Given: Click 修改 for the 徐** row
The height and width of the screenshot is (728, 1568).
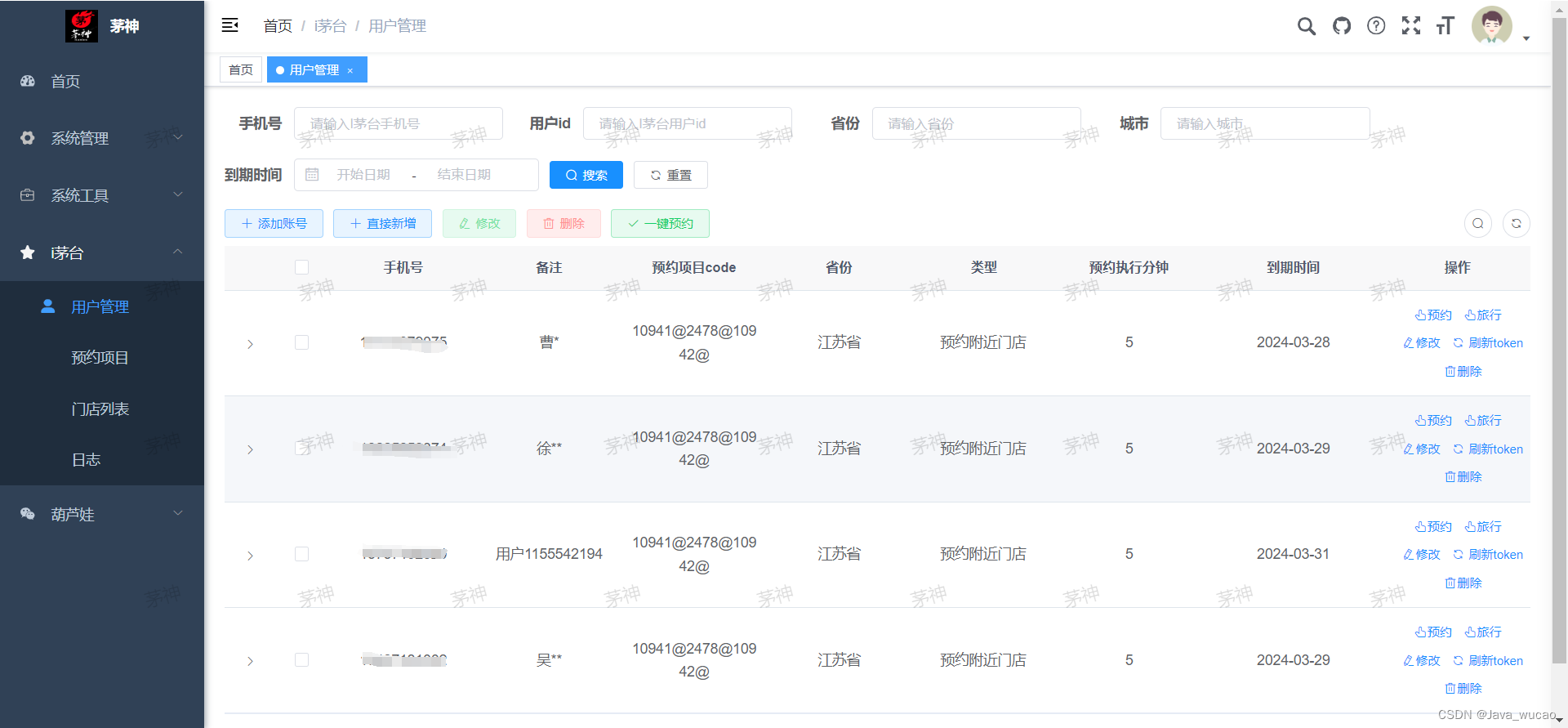Looking at the screenshot, I should tap(1422, 449).
